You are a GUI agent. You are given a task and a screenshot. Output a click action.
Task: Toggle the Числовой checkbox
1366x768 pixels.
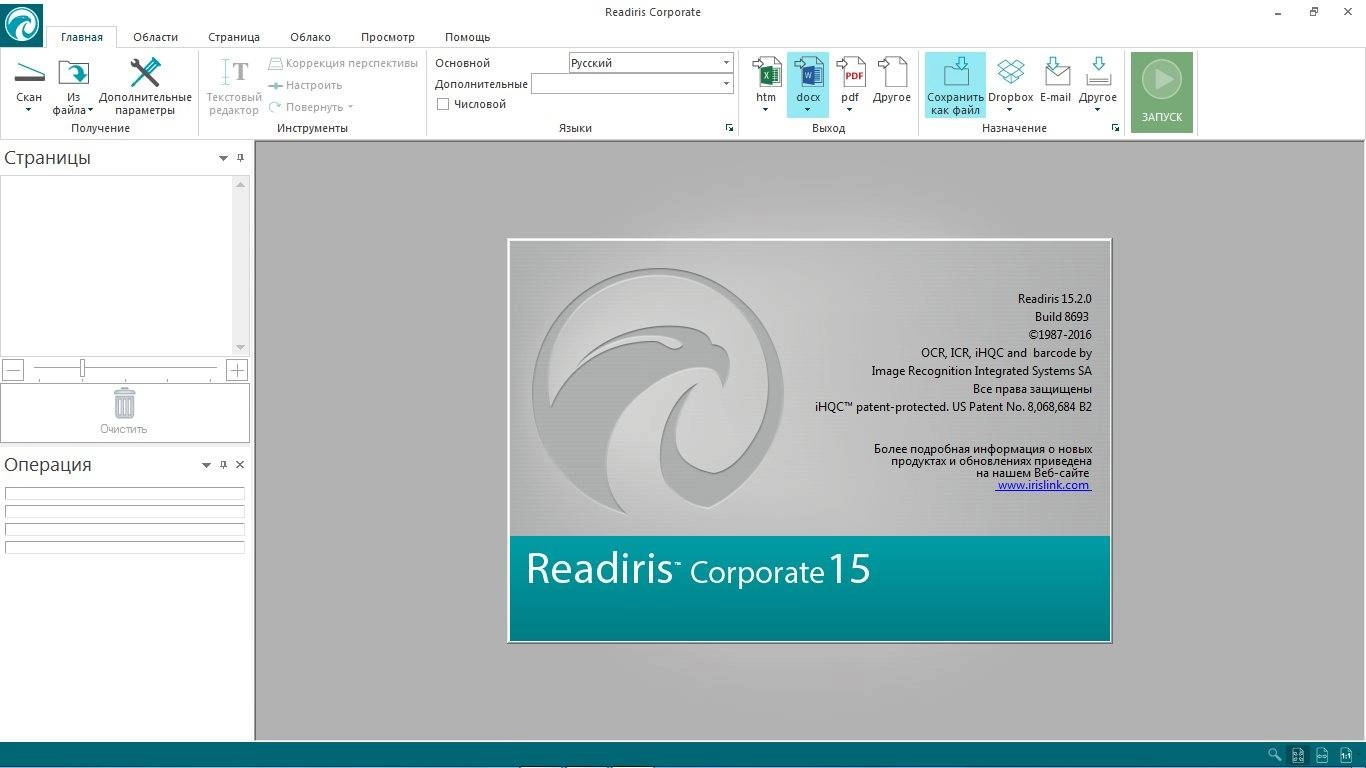click(x=443, y=104)
